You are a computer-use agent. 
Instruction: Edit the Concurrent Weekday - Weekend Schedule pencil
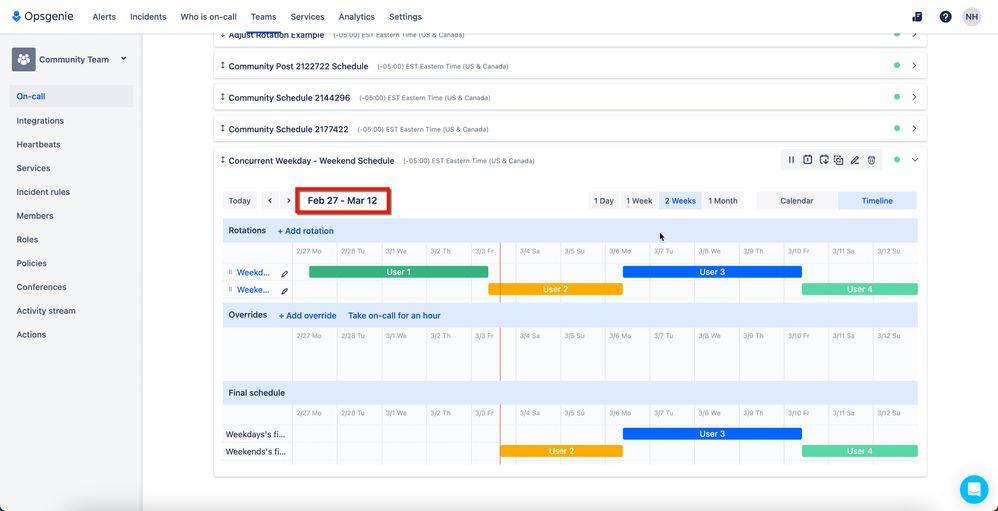click(855, 160)
